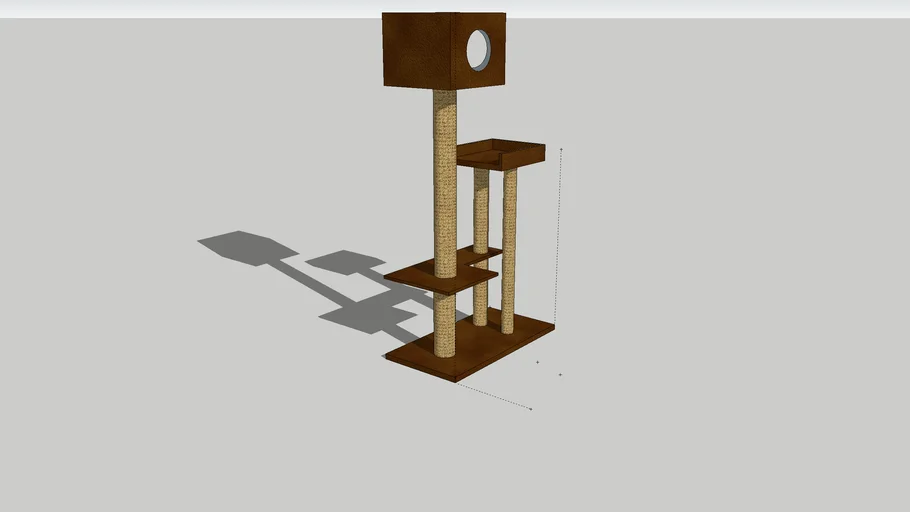Click the tall post section below the middle platform
The image size is (910, 512).
(x=445, y=325)
